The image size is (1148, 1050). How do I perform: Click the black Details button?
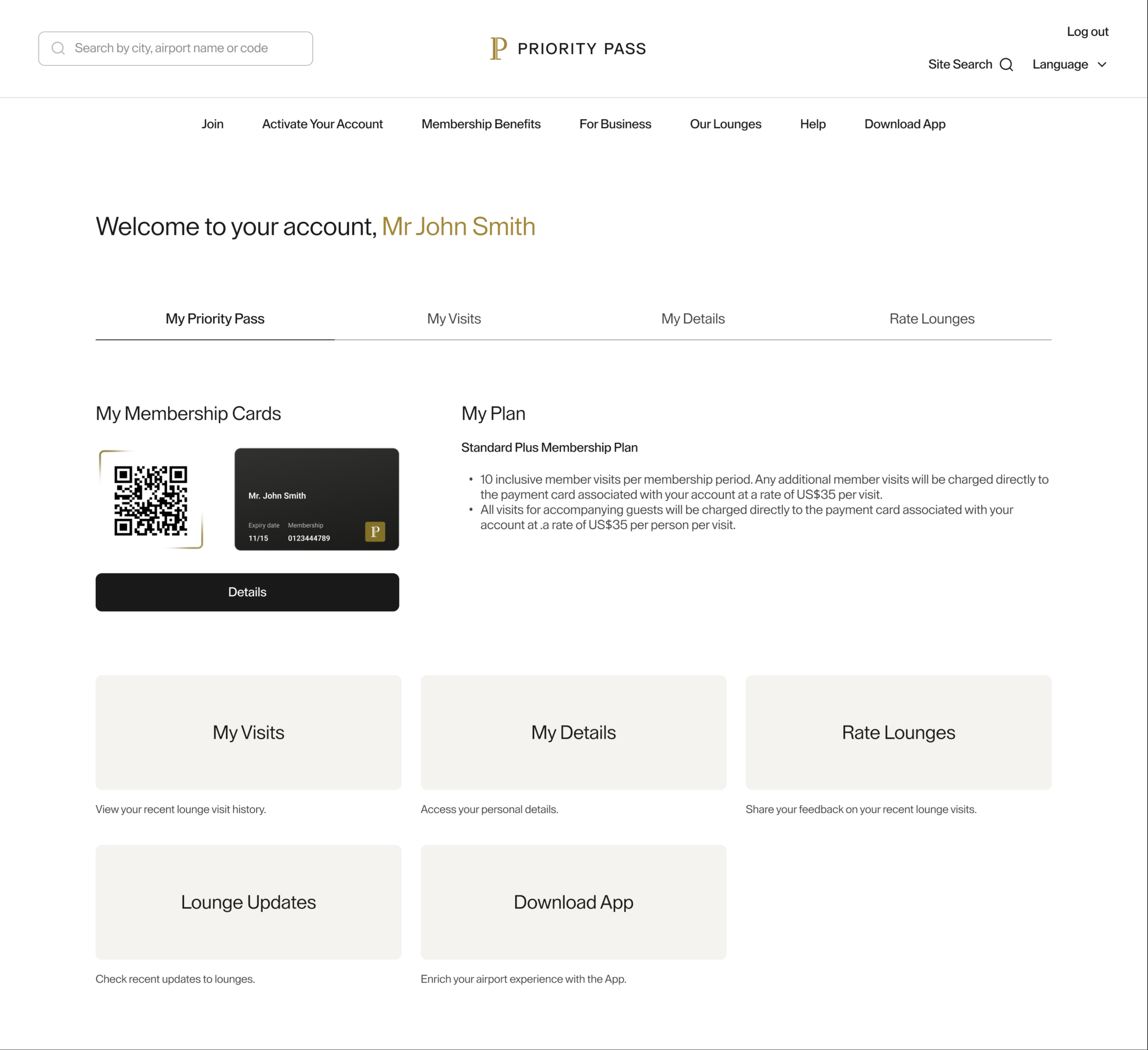pyautogui.click(x=247, y=592)
